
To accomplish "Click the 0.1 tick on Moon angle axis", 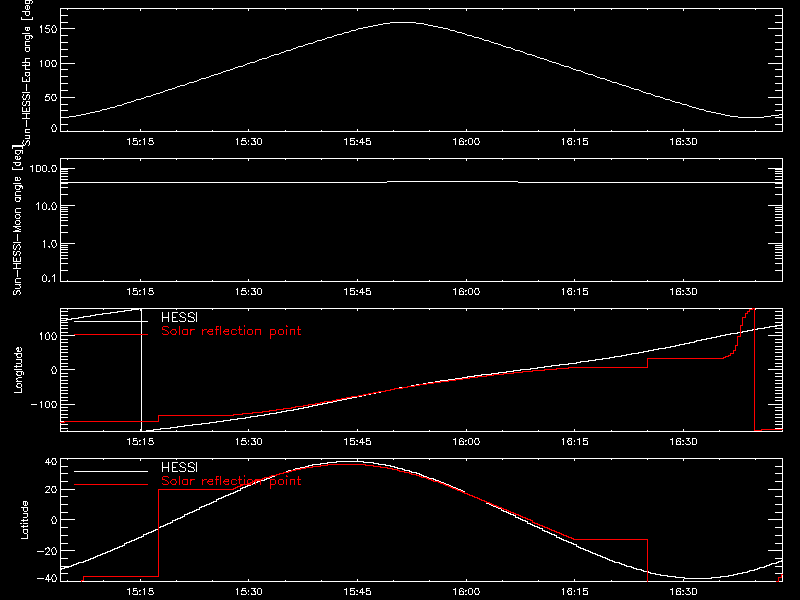I will coord(49,278).
